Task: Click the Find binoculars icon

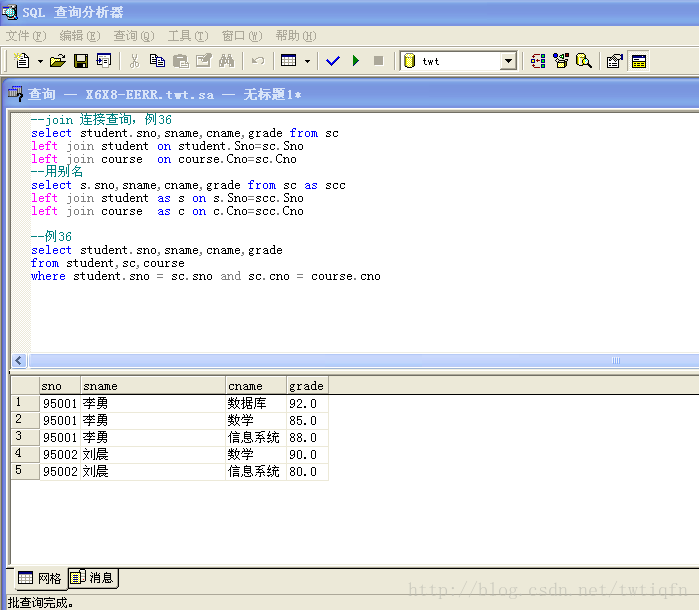Action: [226, 61]
